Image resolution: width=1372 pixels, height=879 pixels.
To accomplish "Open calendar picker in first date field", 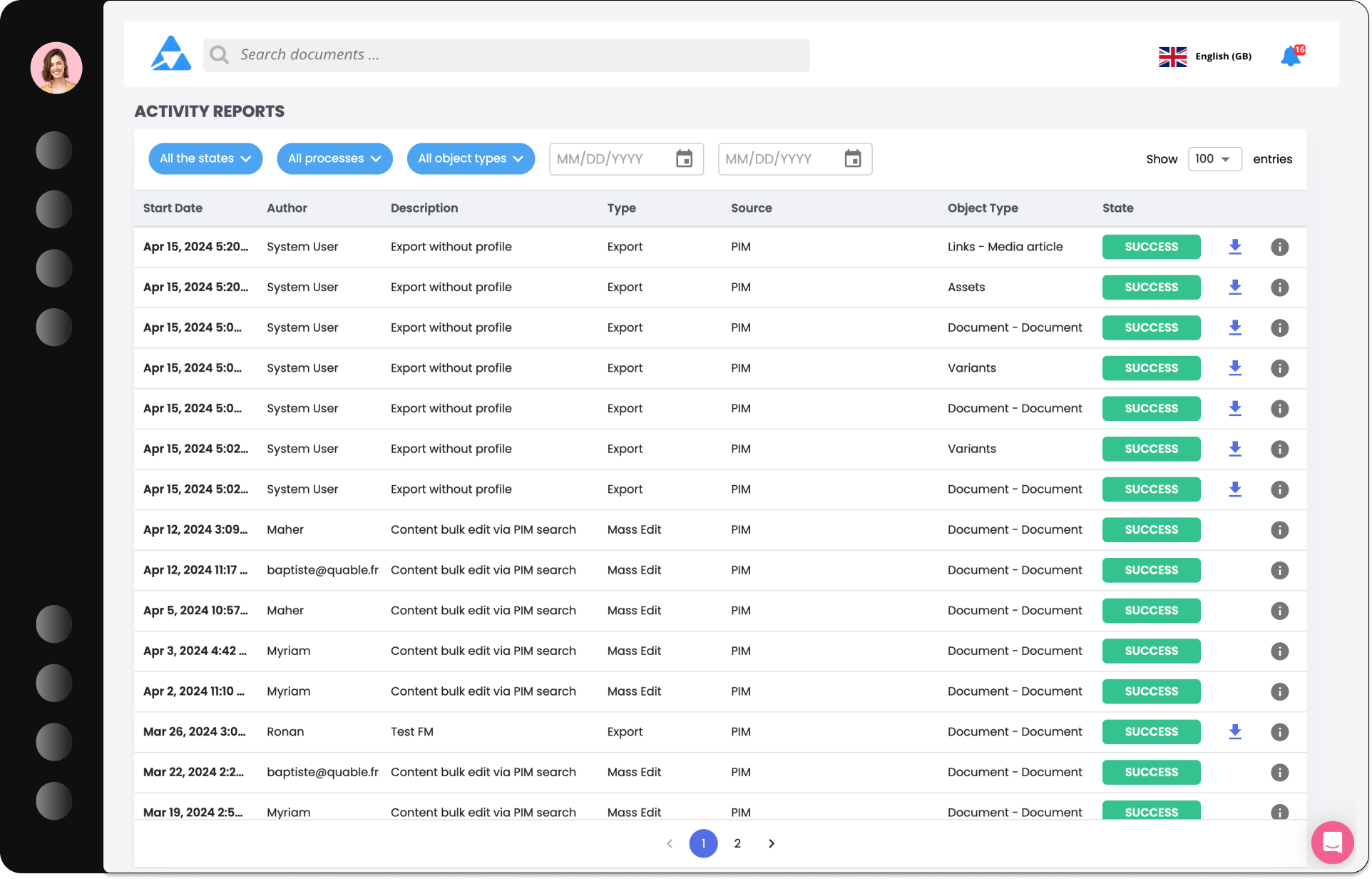I will click(x=684, y=159).
